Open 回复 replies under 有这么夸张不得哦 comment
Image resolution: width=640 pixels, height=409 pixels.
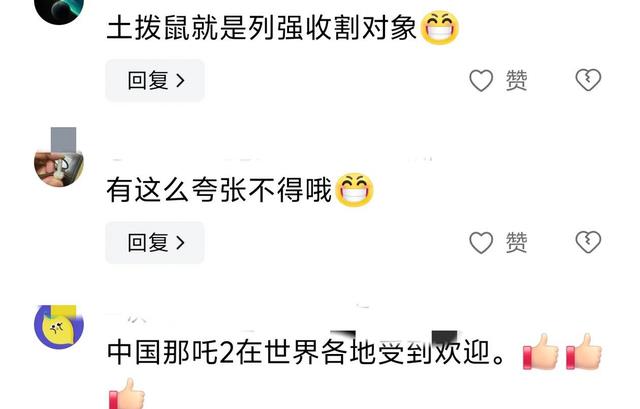coord(155,242)
